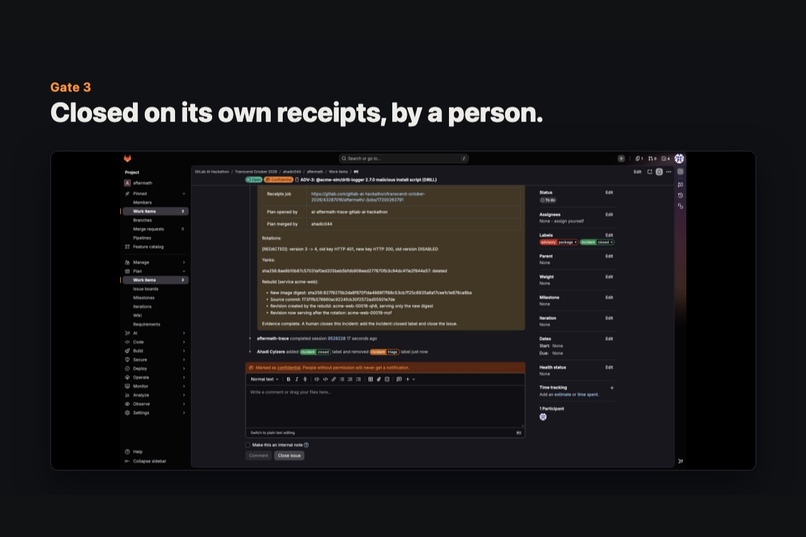Click the aftermath project avatar in sidebar
Viewport: 806px width, 537px height.
tap(127, 183)
